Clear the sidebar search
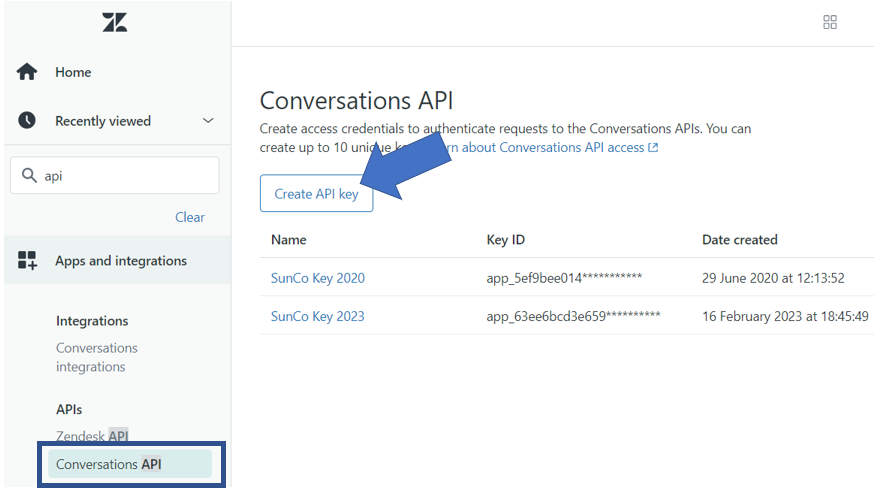Image resolution: width=875 pixels, height=492 pixels. coord(190,217)
